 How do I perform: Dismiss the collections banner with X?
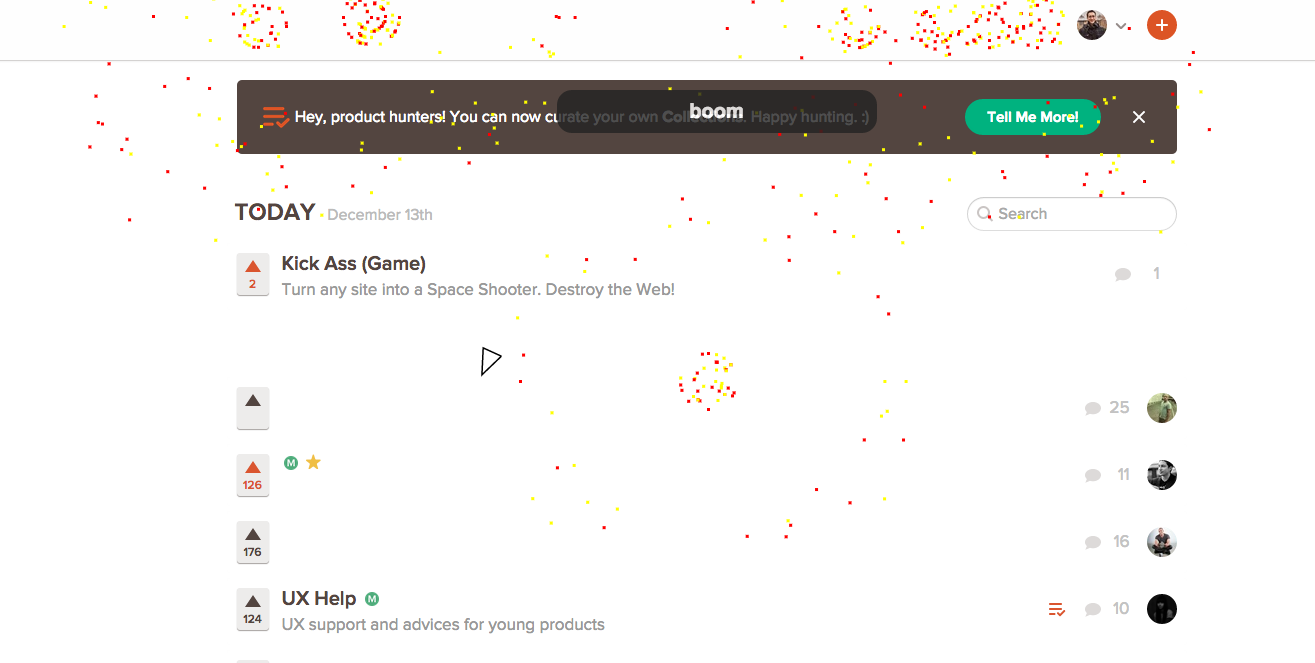pyautogui.click(x=1139, y=117)
